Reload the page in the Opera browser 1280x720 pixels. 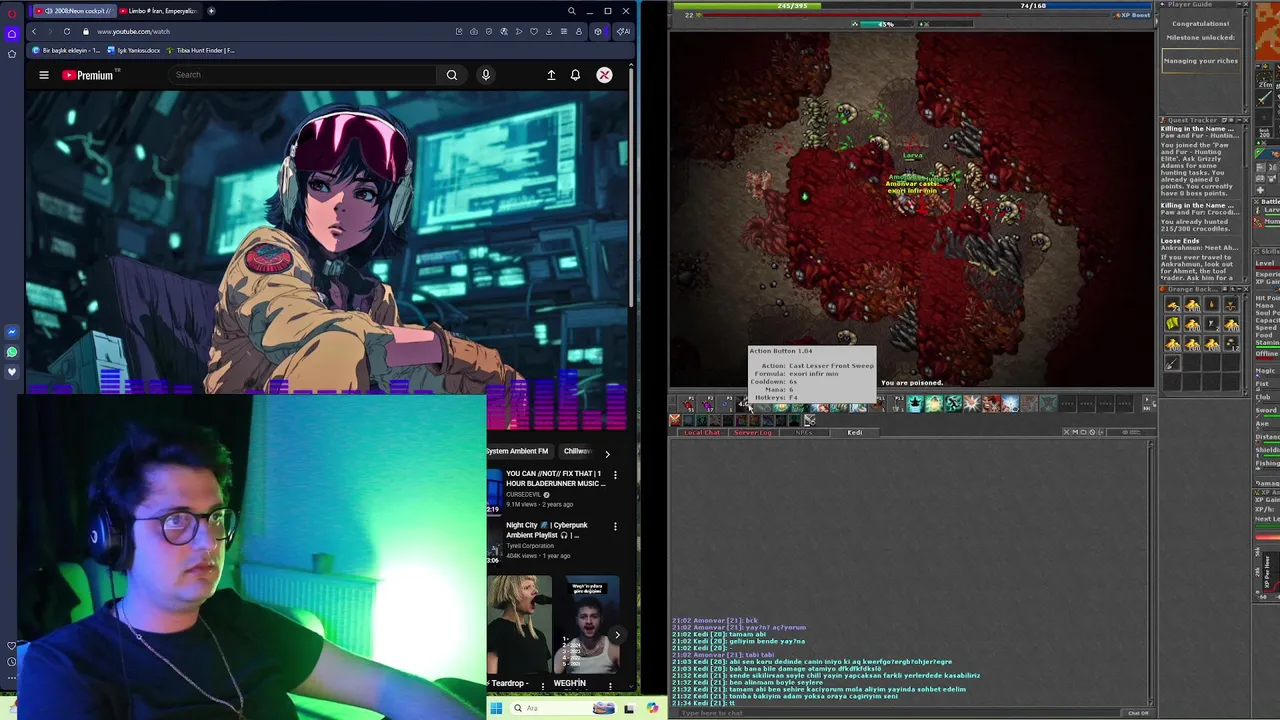(x=67, y=31)
